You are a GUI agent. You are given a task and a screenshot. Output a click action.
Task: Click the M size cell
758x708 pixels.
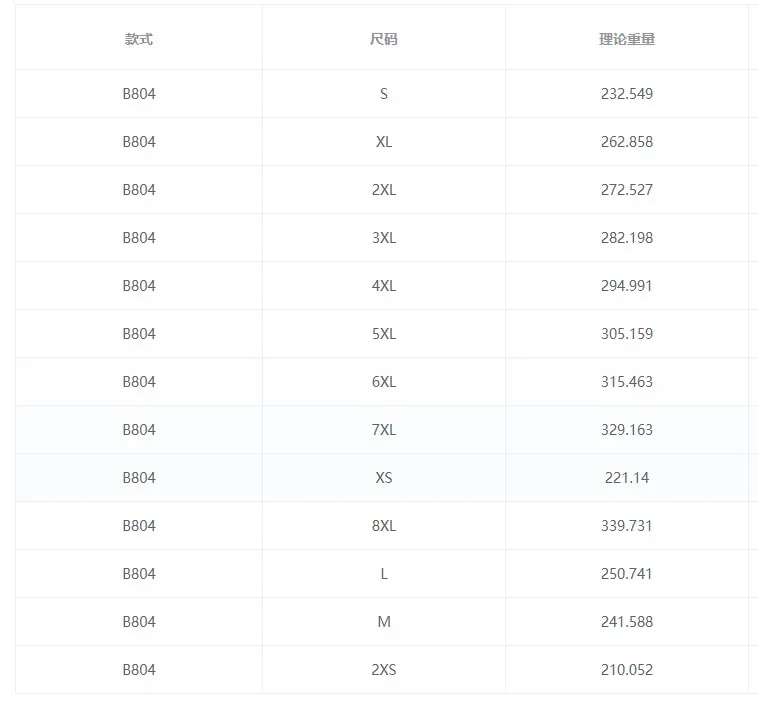click(x=384, y=621)
